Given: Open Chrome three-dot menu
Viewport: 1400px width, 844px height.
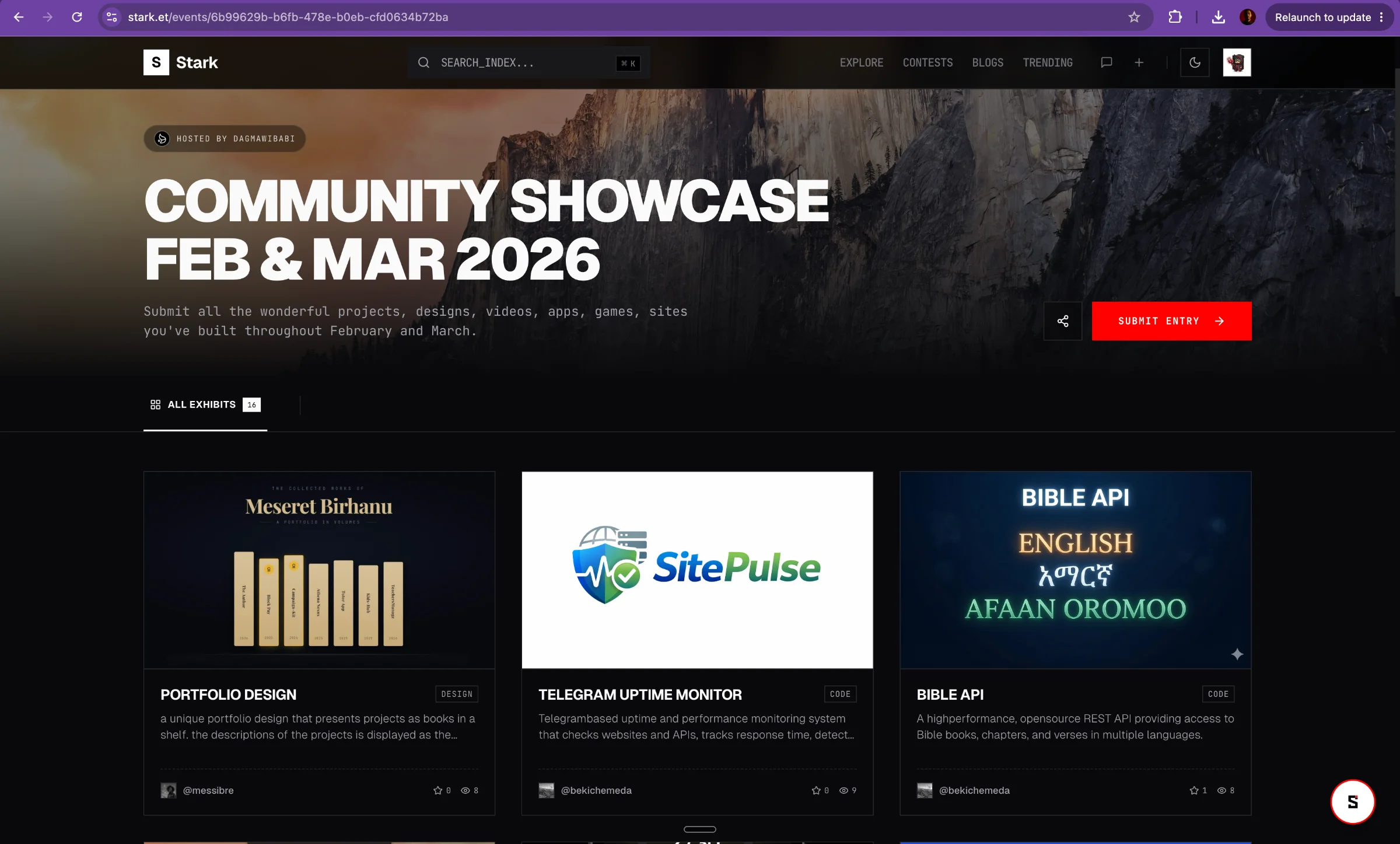Looking at the screenshot, I should tap(1381, 17).
